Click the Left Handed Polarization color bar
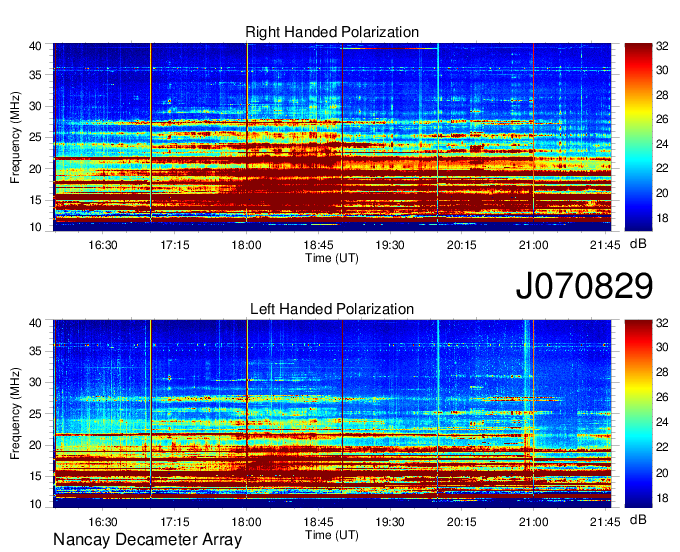The height and width of the screenshot is (552, 680). tap(638, 414)
